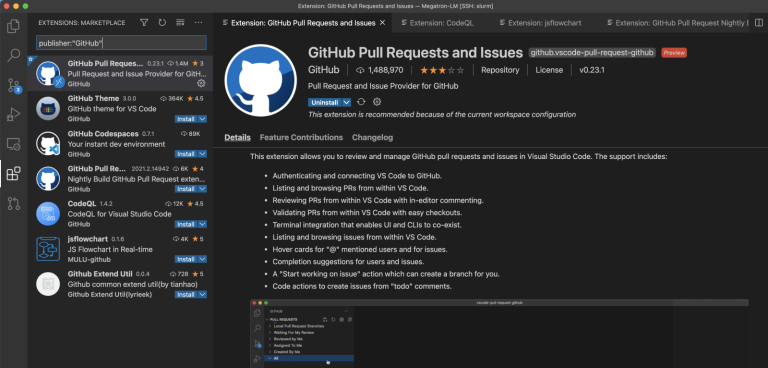Install the jsflowchart extension
Screen dimensions: 768x368
tap(186, 259)
